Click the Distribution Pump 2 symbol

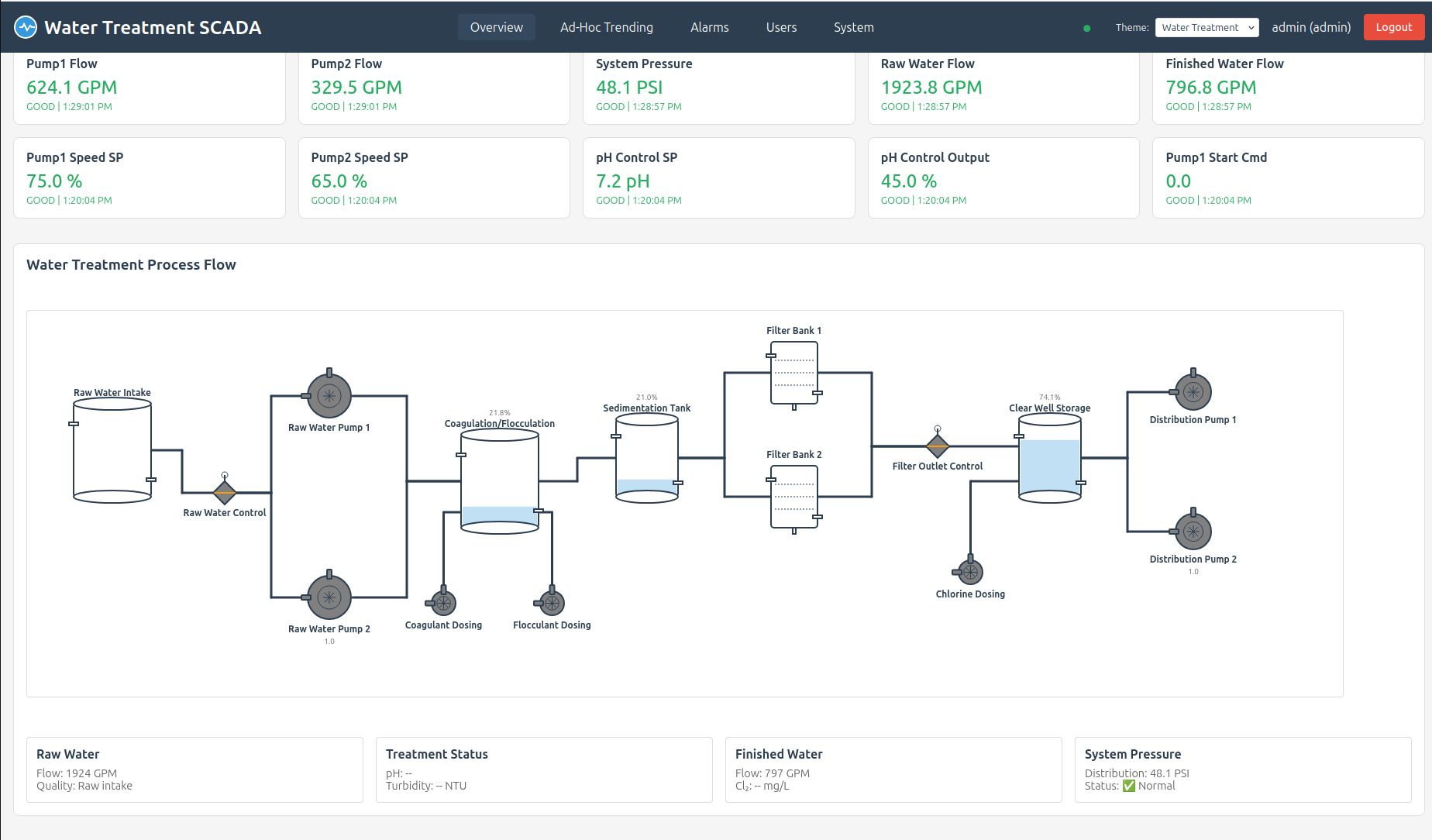pos(1192,531)
